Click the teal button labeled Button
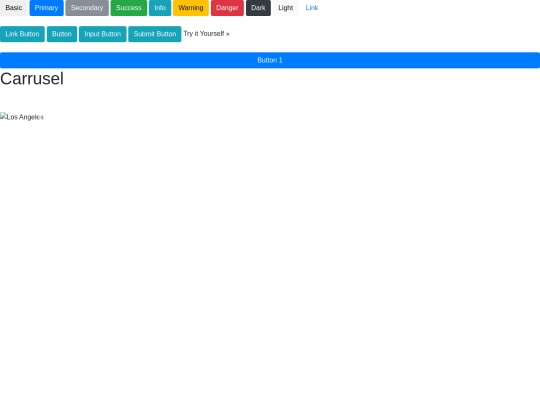This screenshot has height=405, width=540. [x=62, y=34]
